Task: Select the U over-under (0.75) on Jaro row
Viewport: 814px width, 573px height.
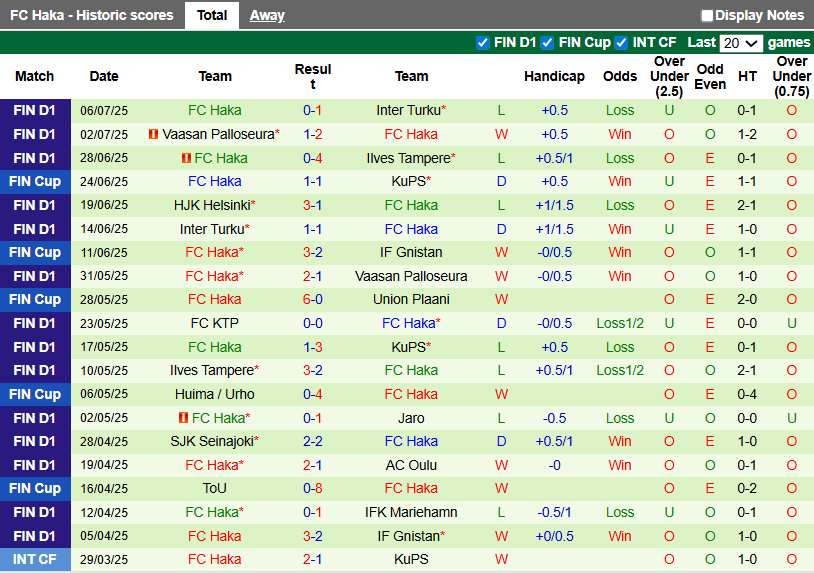Action: point(792,418)
